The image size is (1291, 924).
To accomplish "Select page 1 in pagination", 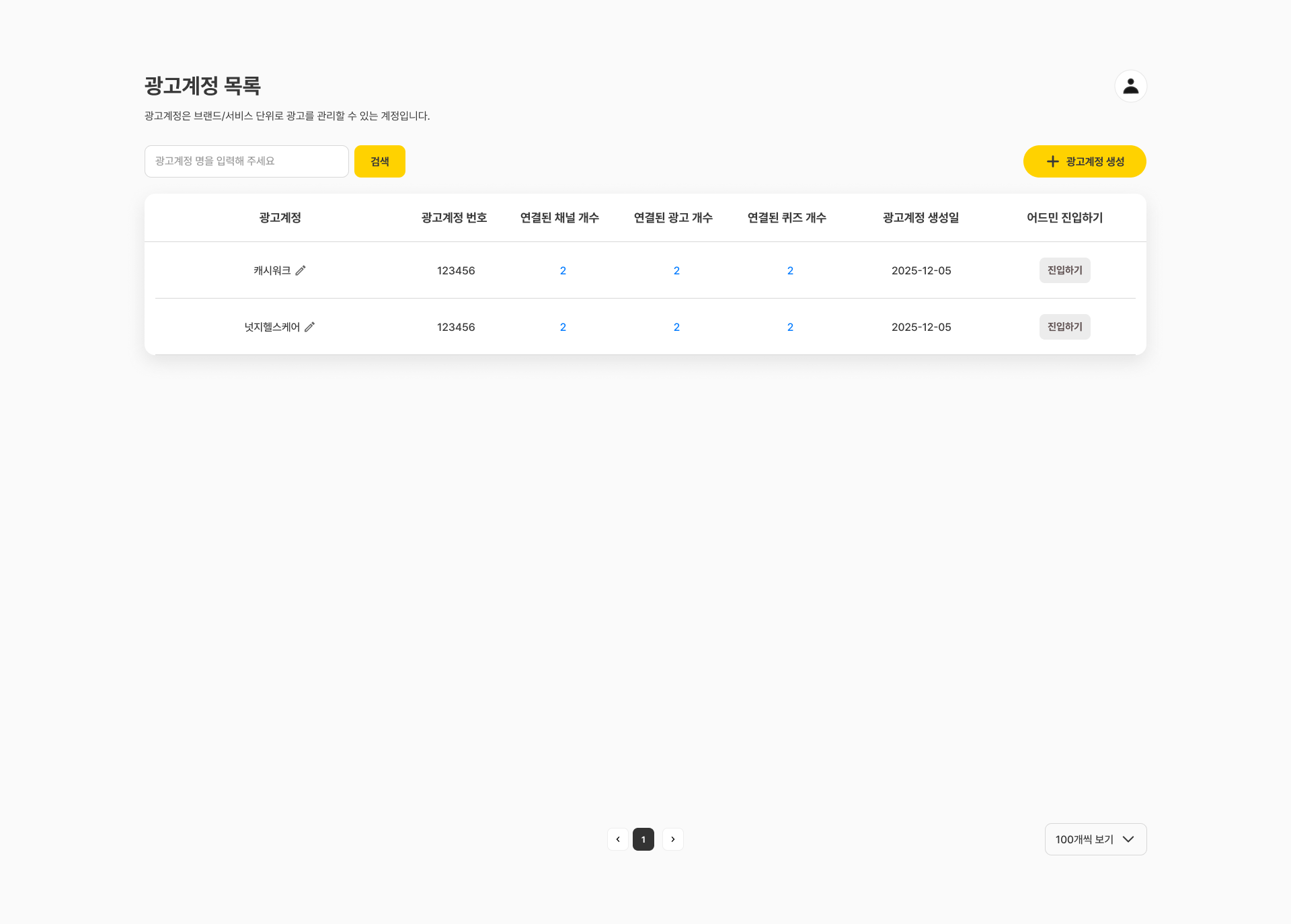I will 643,839.
